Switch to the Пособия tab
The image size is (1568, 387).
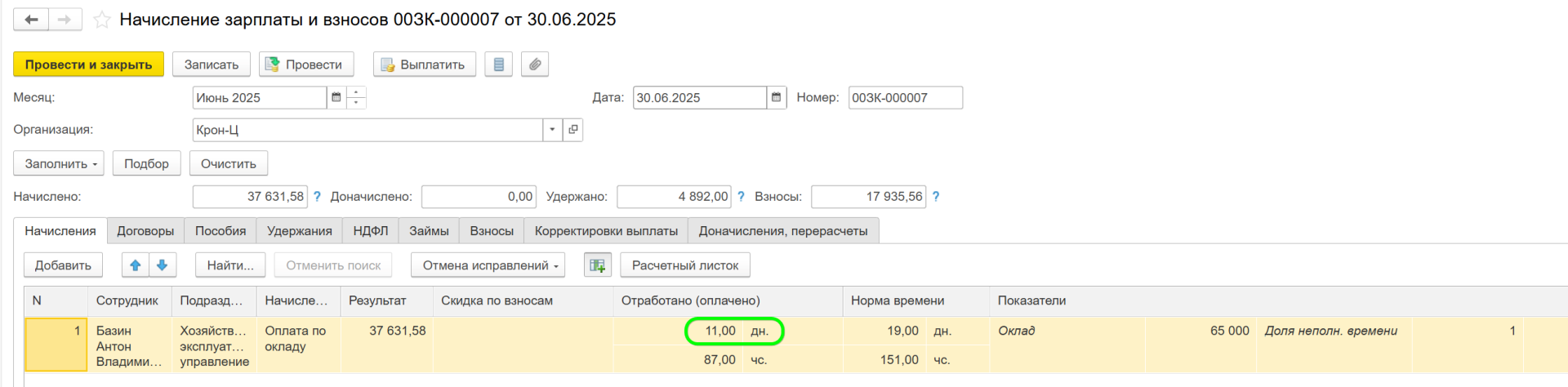click(220, 231)
